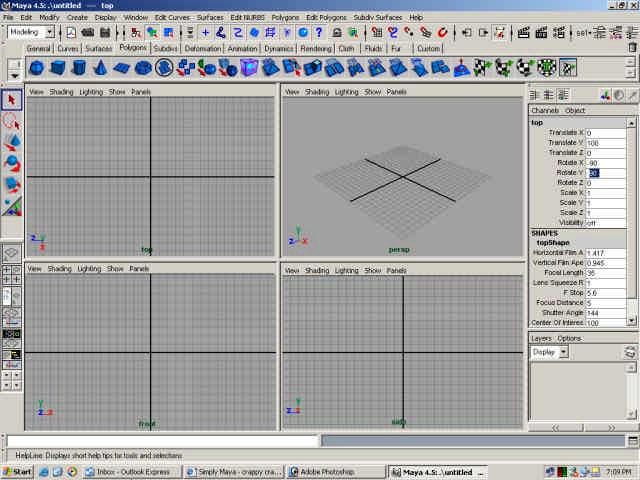
Task: Pick the Rotate tool in toolbox
Action: [12, 163]
